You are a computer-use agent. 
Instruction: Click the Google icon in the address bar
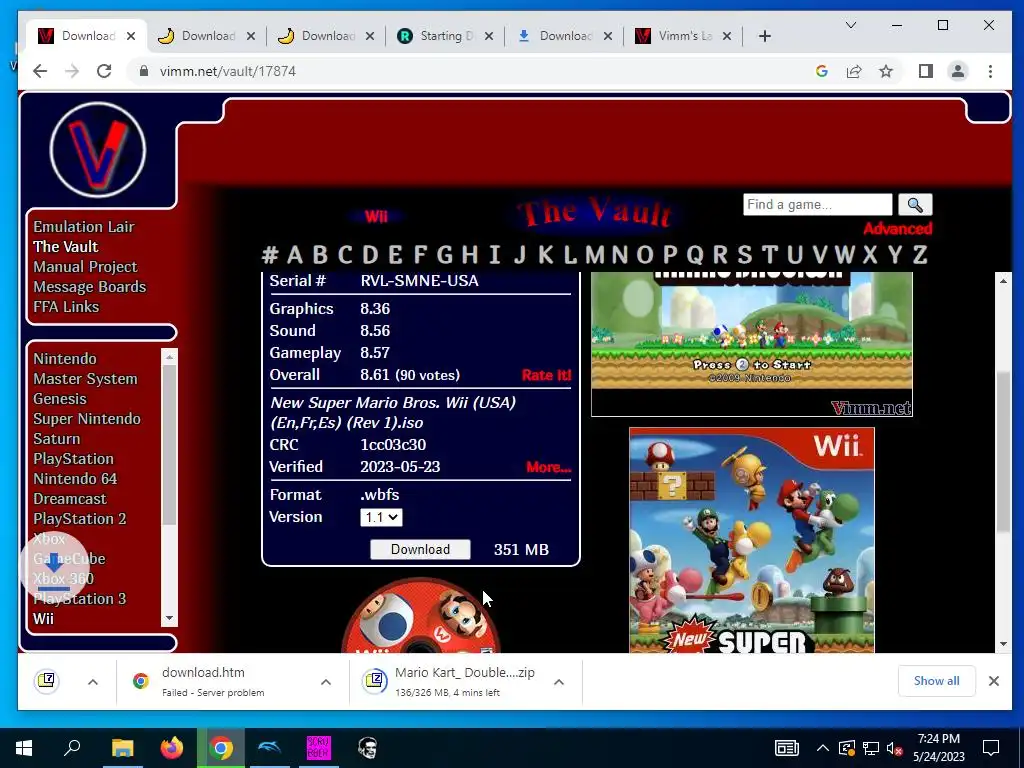coord(822,71)
